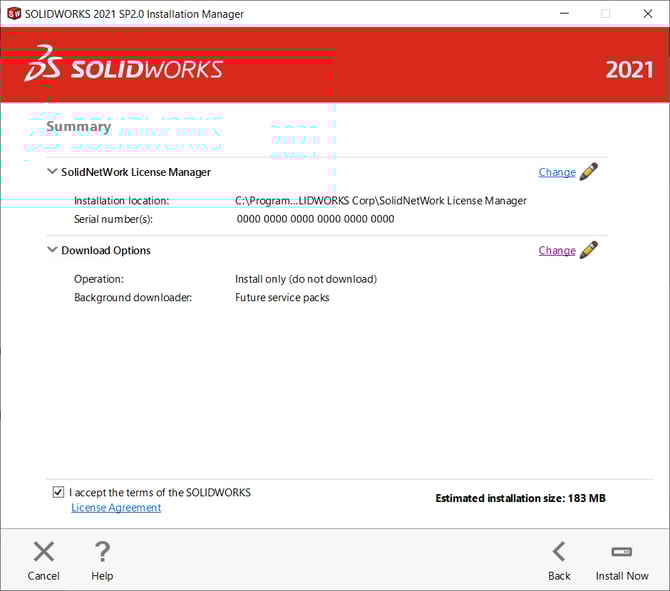Viewport: 670px width, 591px height.
Task: Start installation with the Install Now icon
Action: point(622,552)
